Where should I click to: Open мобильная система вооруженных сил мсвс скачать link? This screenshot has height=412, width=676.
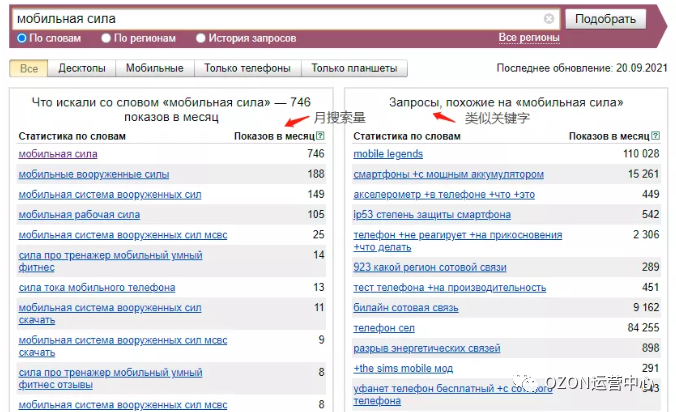pyautogui.click(x=122, y=346)
